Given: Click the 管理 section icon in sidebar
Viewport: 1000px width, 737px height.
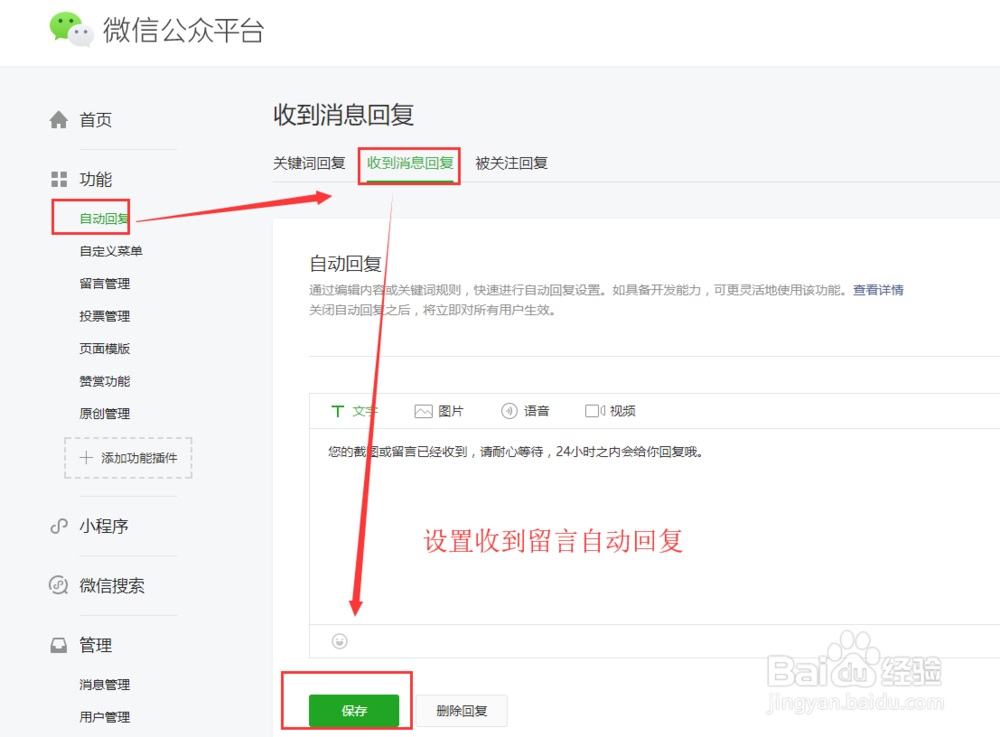Looking at the screenshot, I should [58, 645].
